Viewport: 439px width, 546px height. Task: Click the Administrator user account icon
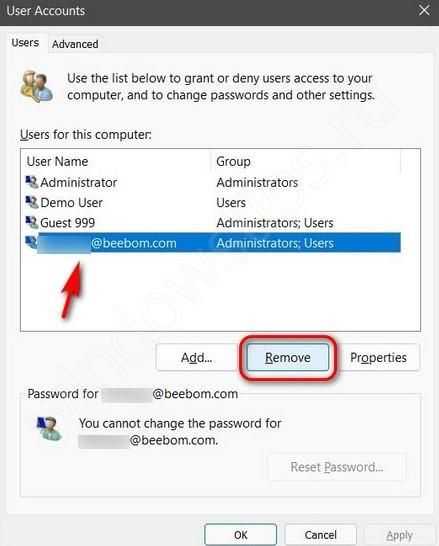(32, 182)
